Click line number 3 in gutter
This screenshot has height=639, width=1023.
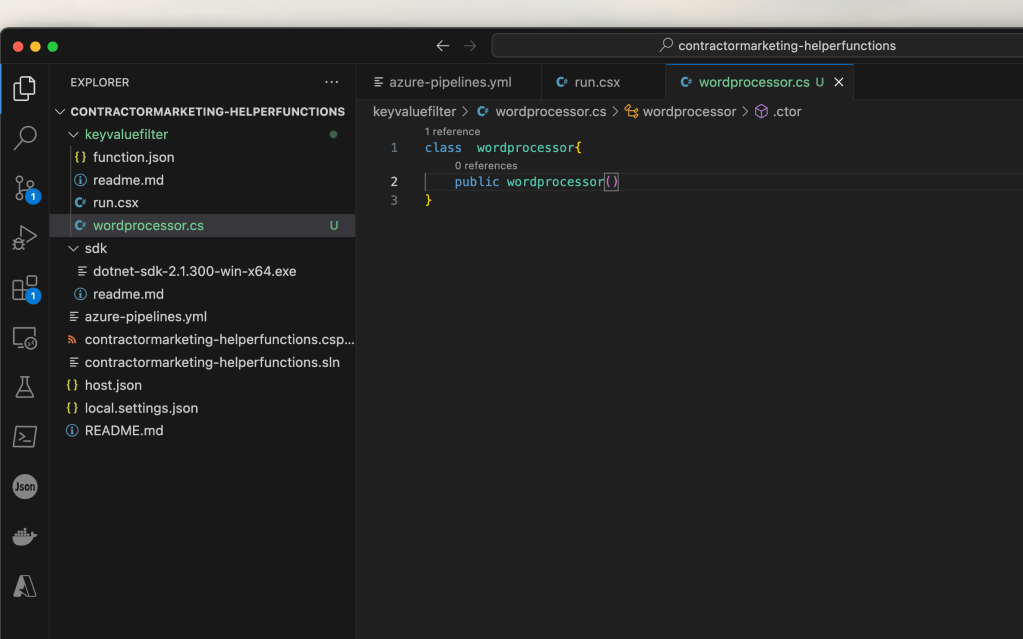pyautogui.click(x=394, y=200)
